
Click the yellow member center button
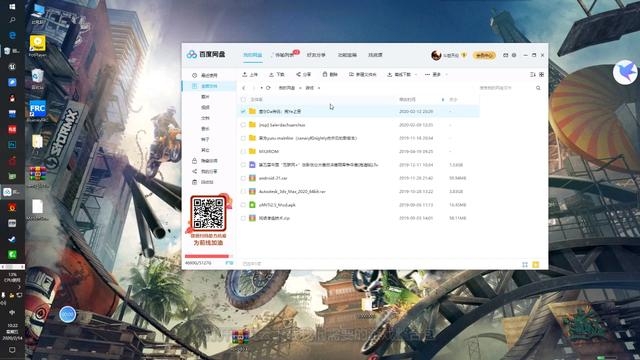484,55
